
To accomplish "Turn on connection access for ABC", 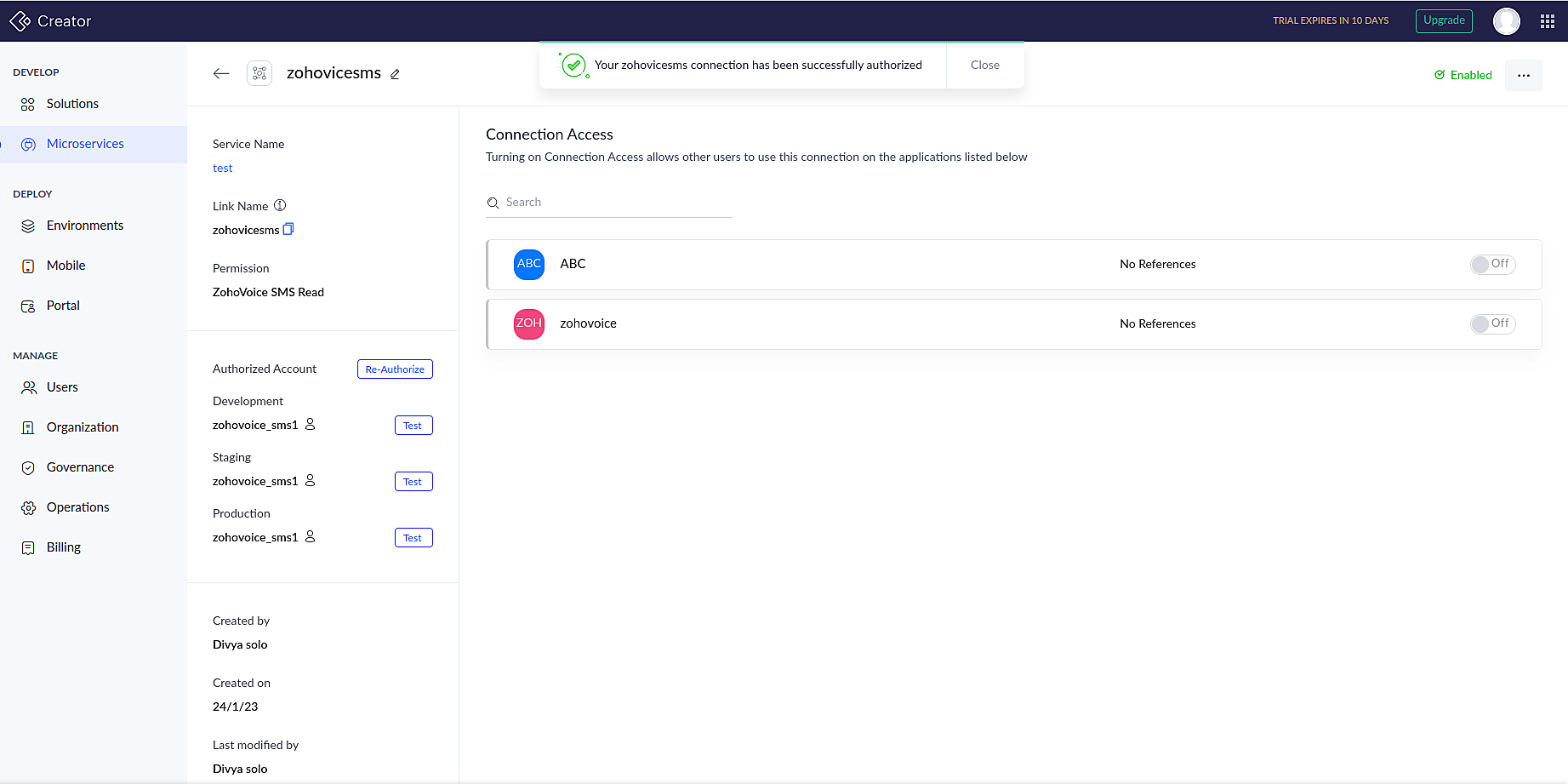I will (1492, 264).
